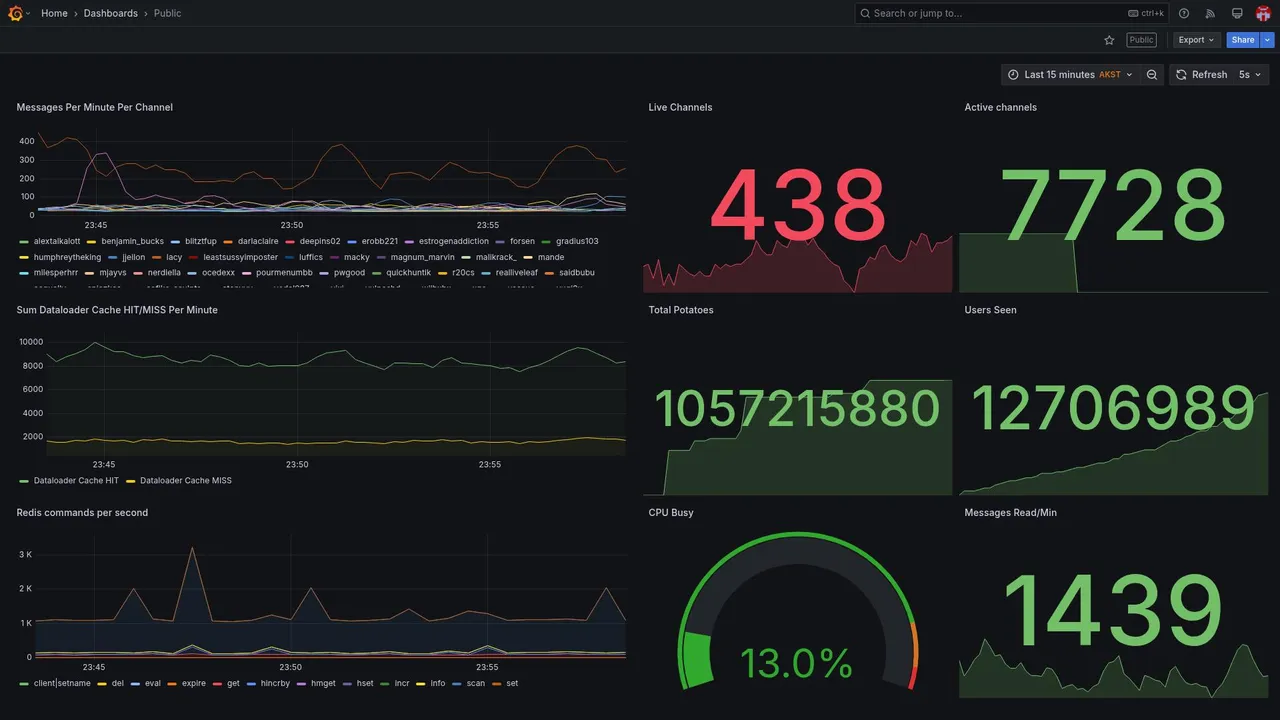The image size is (1280, 720).
Task: Go to Home in breadcrumbs
Action: click(55, 13)
